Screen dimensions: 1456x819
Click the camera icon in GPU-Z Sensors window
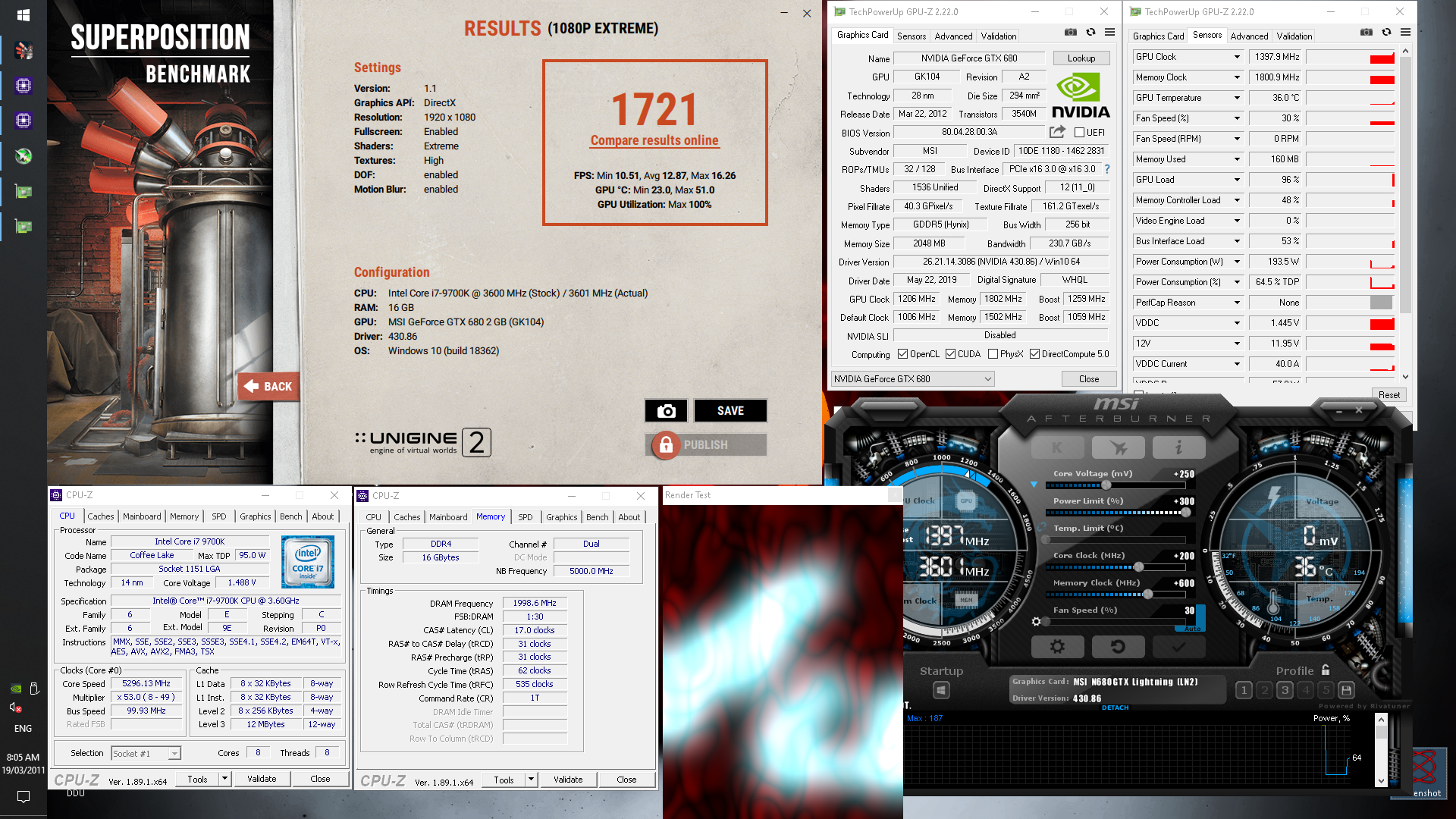click(1366, 32)
